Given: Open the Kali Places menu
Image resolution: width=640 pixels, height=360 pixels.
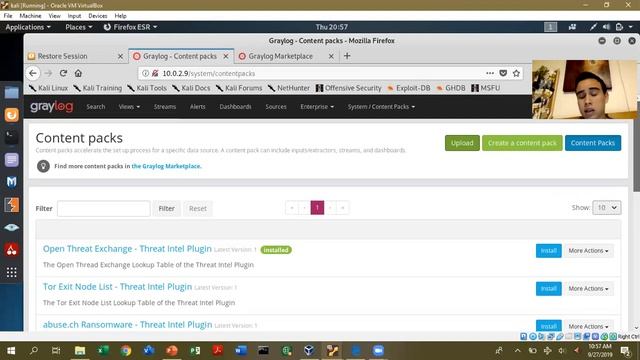Looking at the screenshot, I should 78,27.
